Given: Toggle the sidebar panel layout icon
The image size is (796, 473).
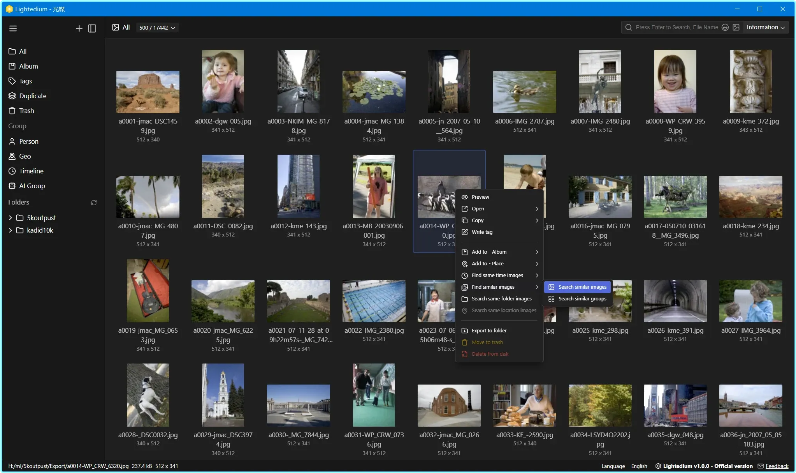Looking at the screenshot, I should pyautogui.click(x=92, y=28).
